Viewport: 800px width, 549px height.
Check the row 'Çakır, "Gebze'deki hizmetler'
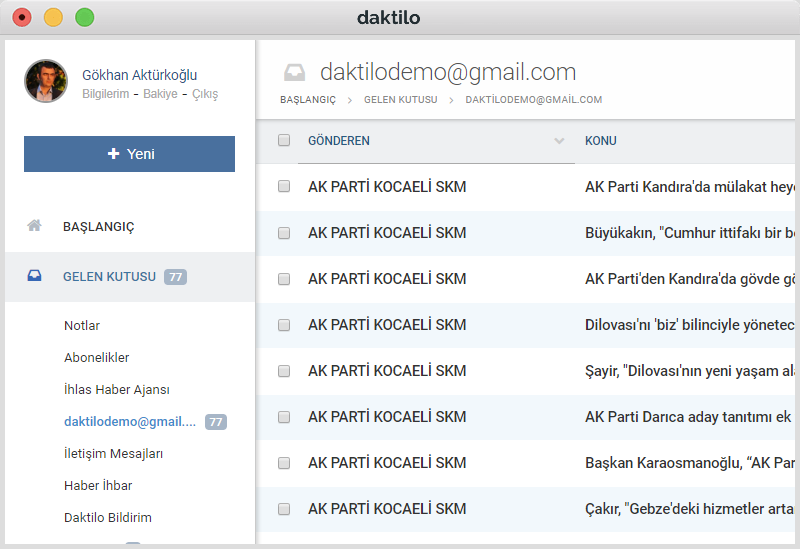[x=284, y=509]
